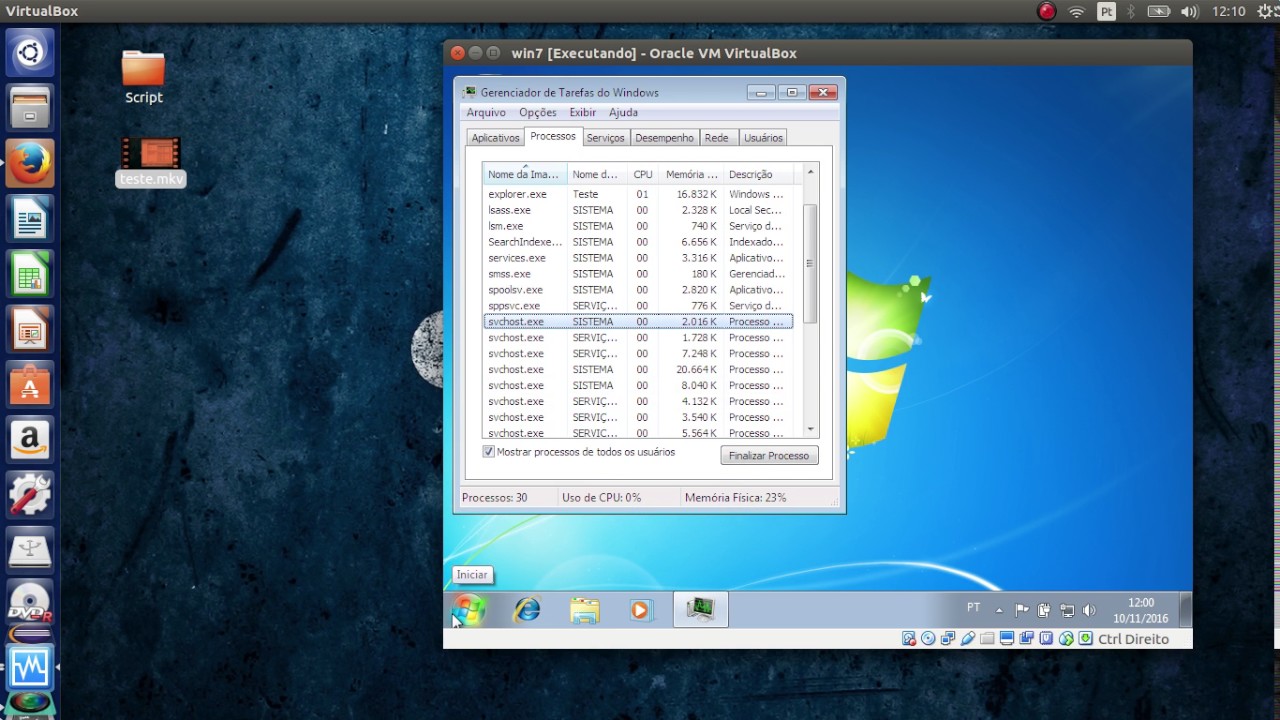
Task: Open Internet Explorer from the Windows taskbar
Action: pyautogui.click(x=526, y=609)
